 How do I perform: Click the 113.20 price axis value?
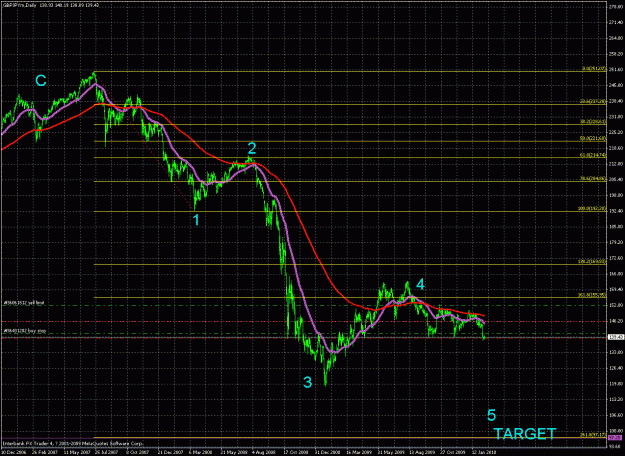(615, 400)
